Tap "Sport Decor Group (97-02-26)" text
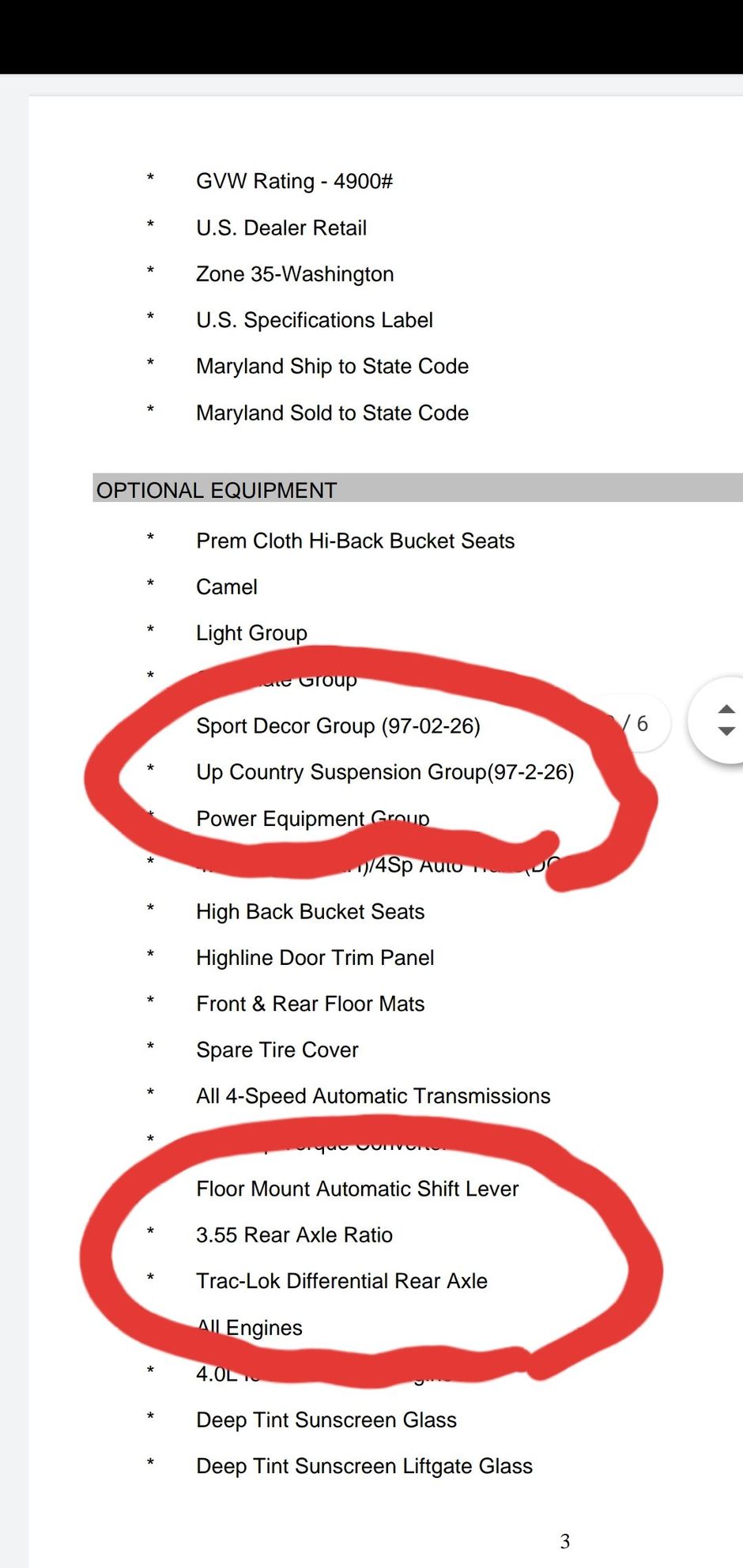 tap(338, 726)
